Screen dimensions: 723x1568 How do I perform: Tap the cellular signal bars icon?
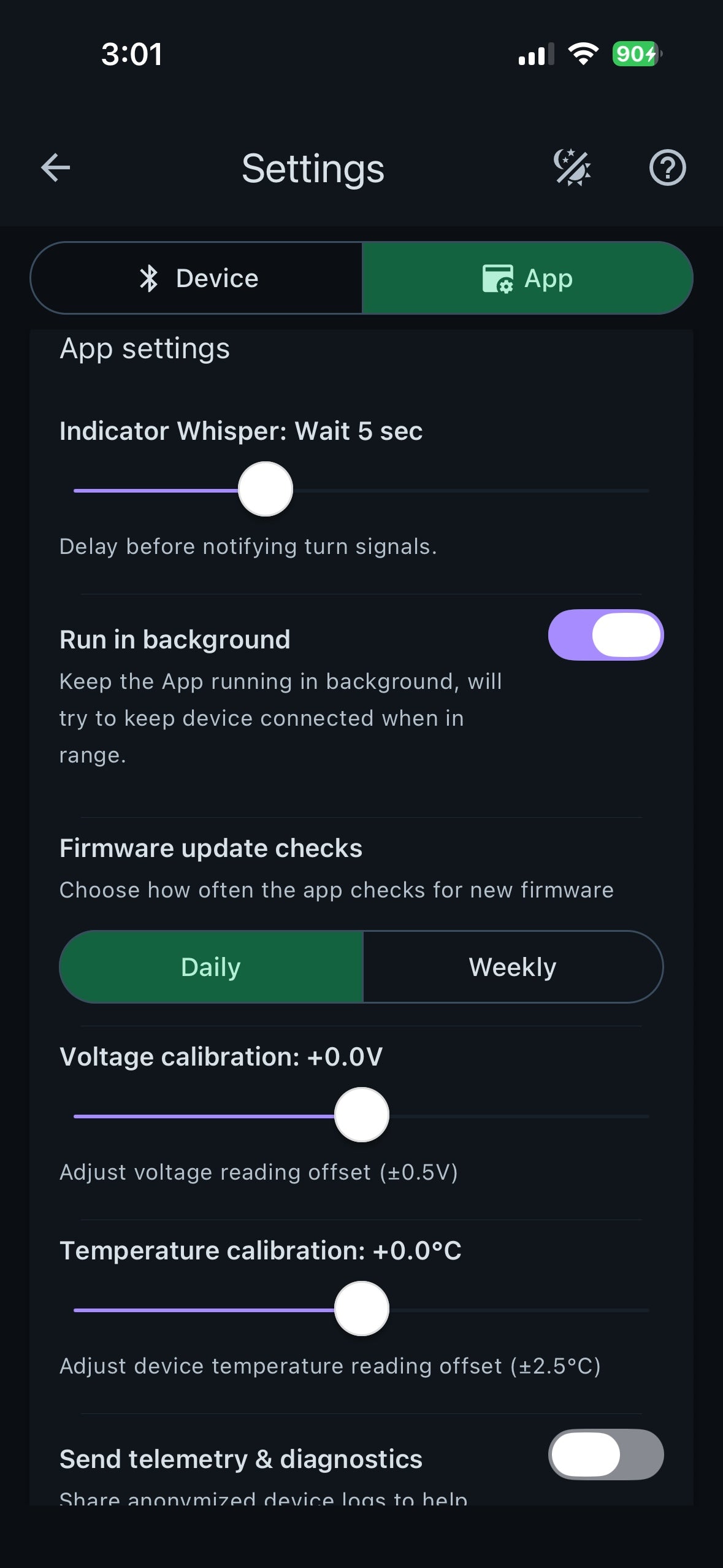tap(535, 55)
